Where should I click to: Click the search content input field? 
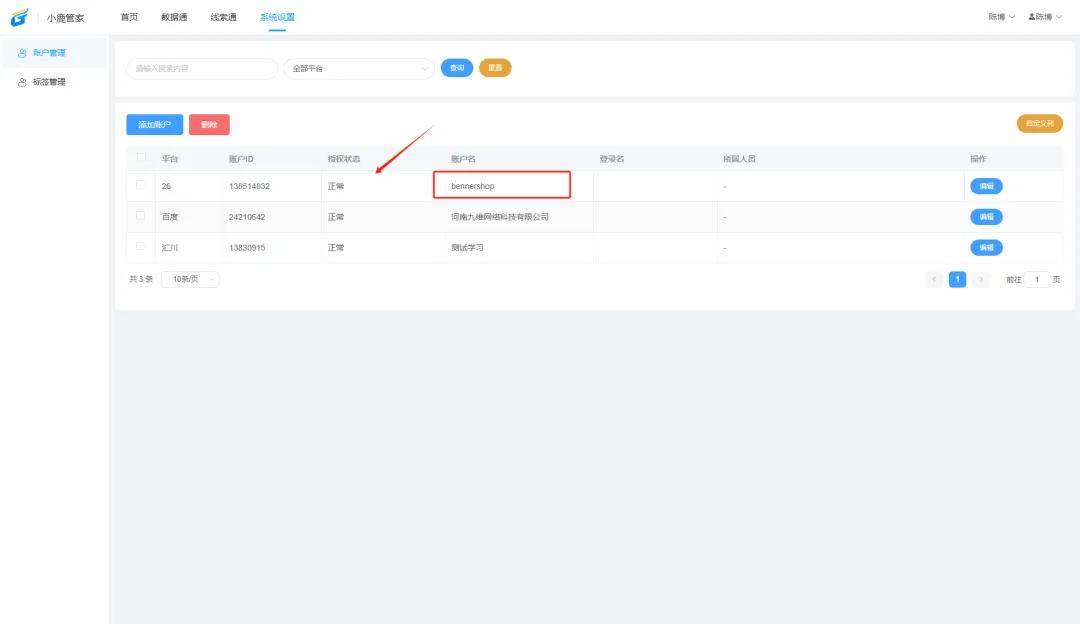201,69
